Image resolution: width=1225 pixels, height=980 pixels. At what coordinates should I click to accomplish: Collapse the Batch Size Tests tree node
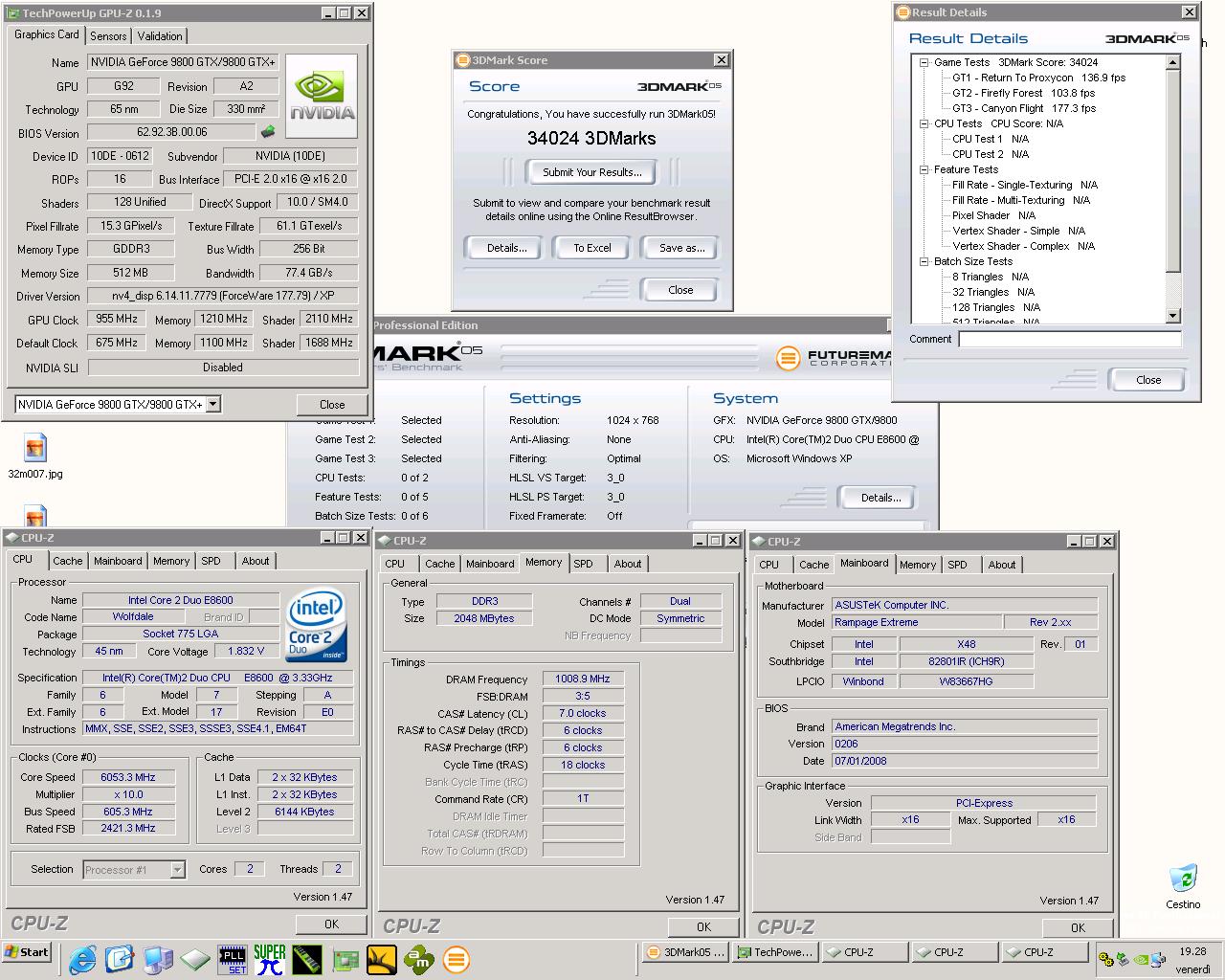(924, 261)
